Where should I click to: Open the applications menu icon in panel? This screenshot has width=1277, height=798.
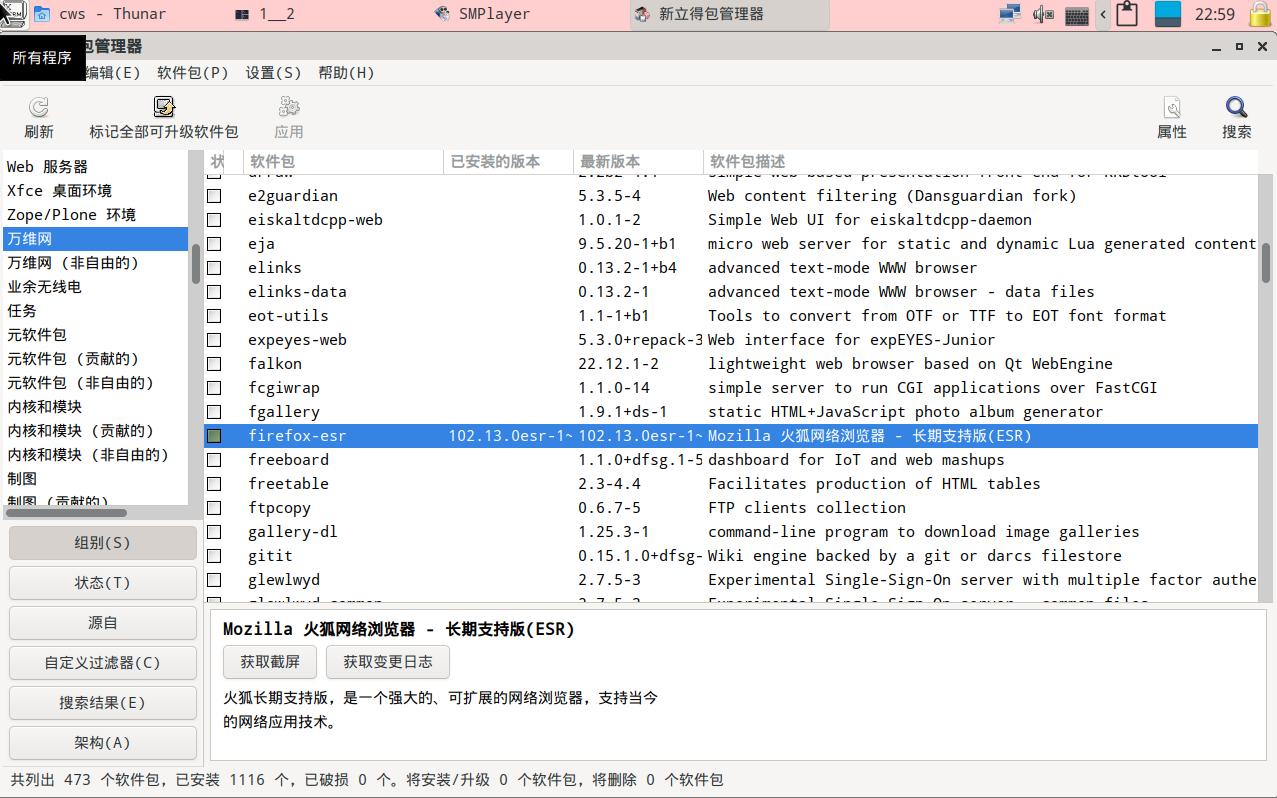click(13, 14)
